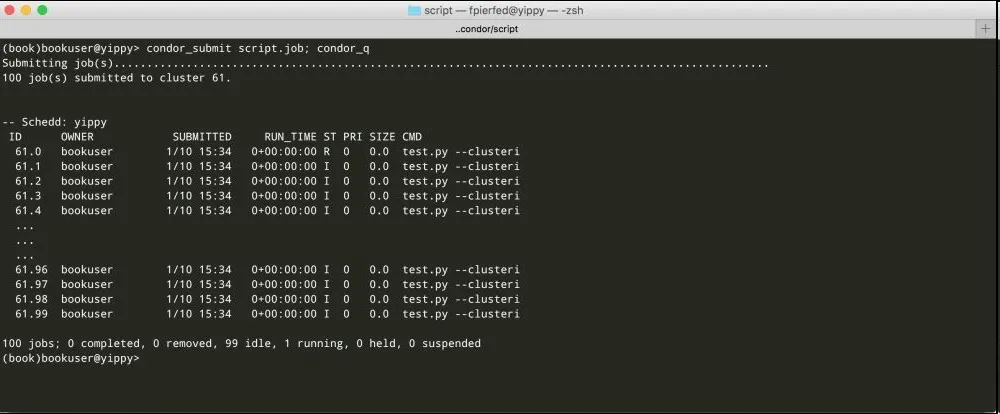This screenshot has height=414, width=1000.
Task: Click the SIZE column header
Action: pos(382,137)
